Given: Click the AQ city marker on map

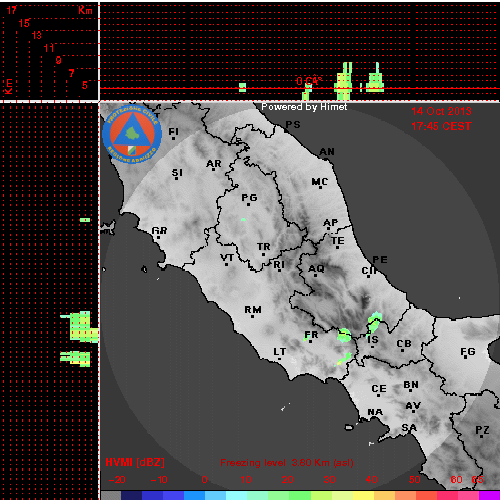Looking at the screenshot, I should 315,275.
